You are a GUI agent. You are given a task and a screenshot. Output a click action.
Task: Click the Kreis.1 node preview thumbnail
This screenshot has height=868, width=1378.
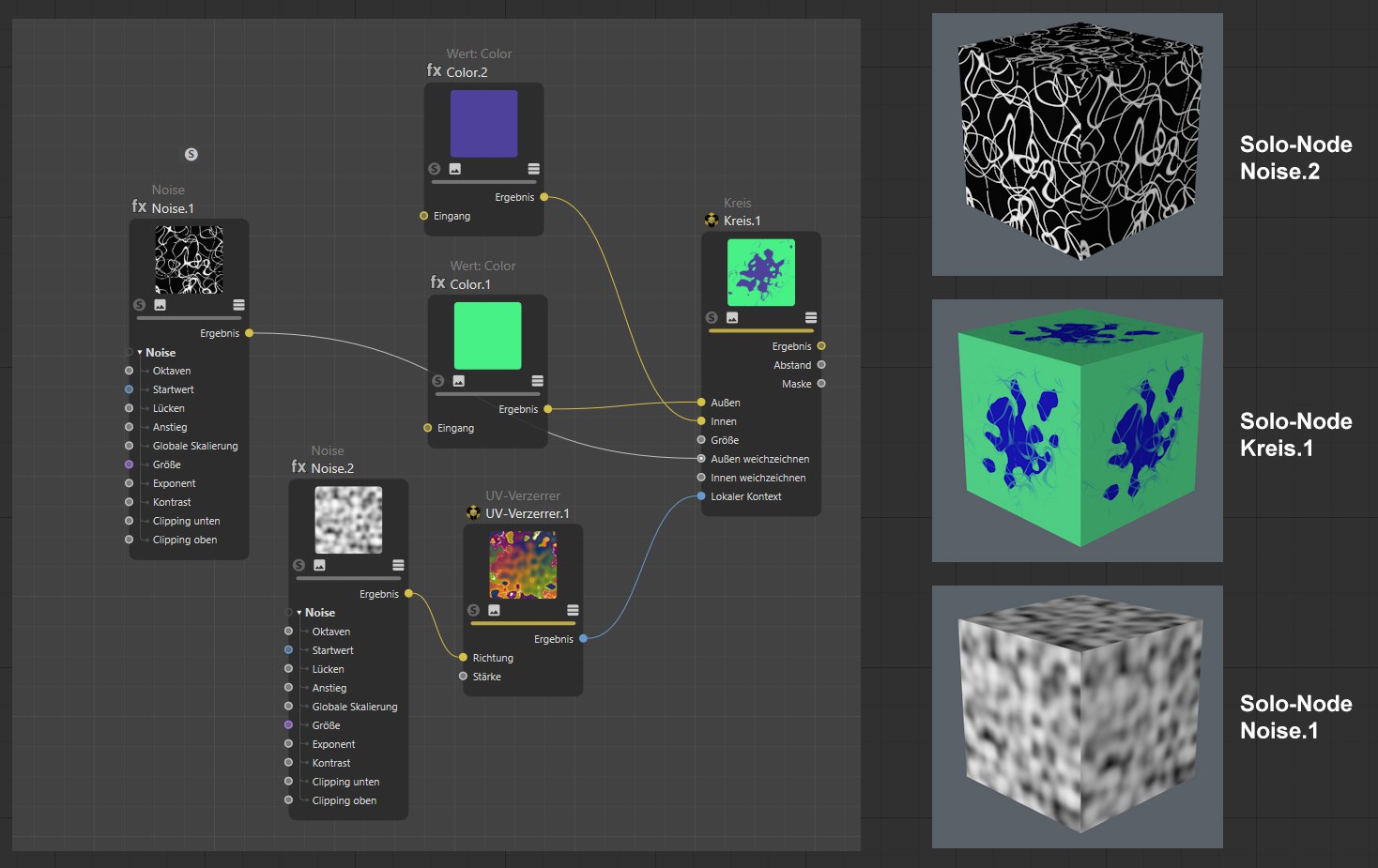click(x=760, y=272)
